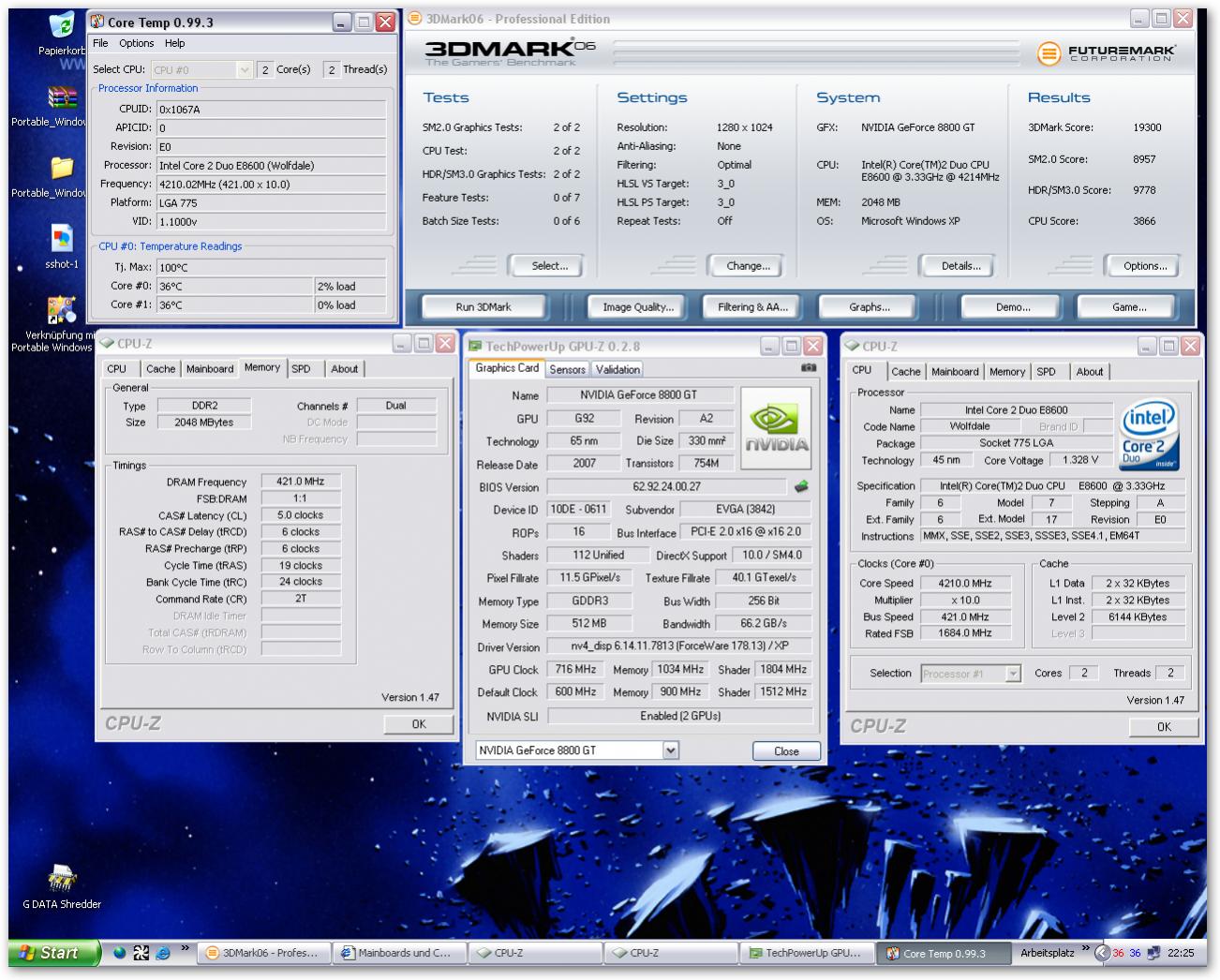Click the Core Speed value 4210.0 MHz
1220x980 pixels.
(x=965, y=583)
